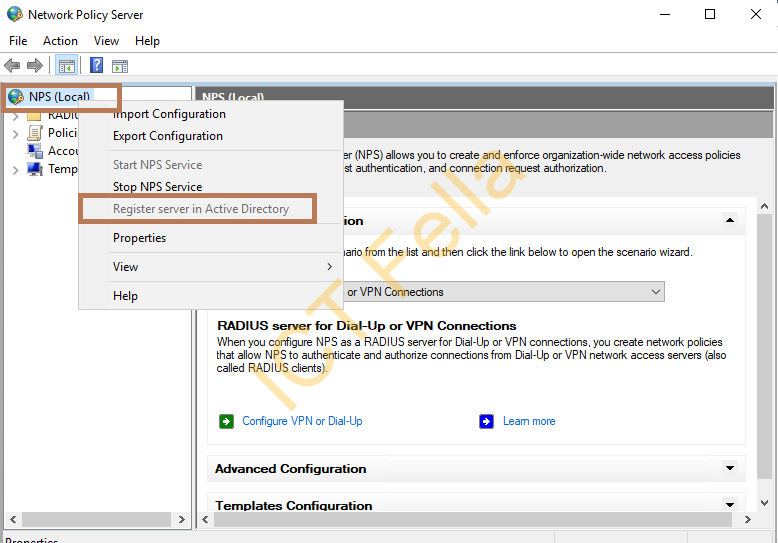
Task: Click RADIUS server for Dial-Up heading text
Action: [367, 326]
